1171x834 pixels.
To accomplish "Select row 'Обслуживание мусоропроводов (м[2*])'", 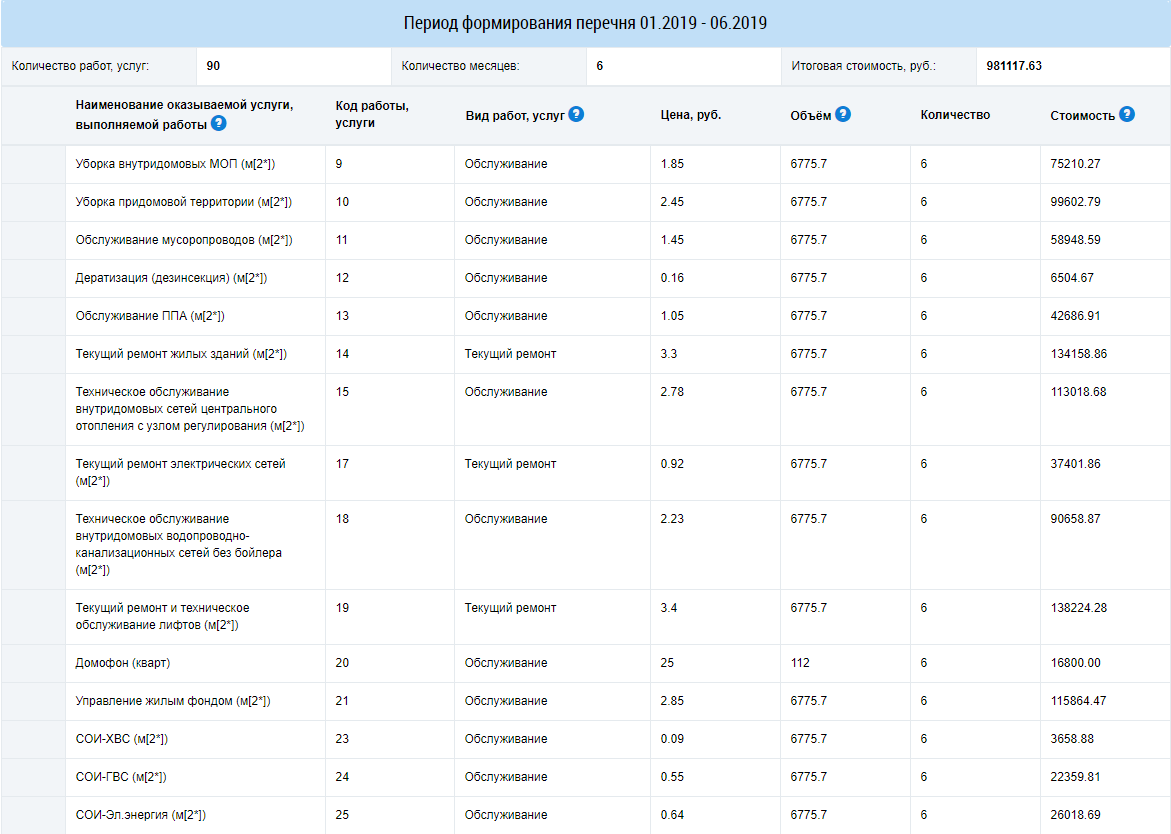I will (x=586, y=240).
